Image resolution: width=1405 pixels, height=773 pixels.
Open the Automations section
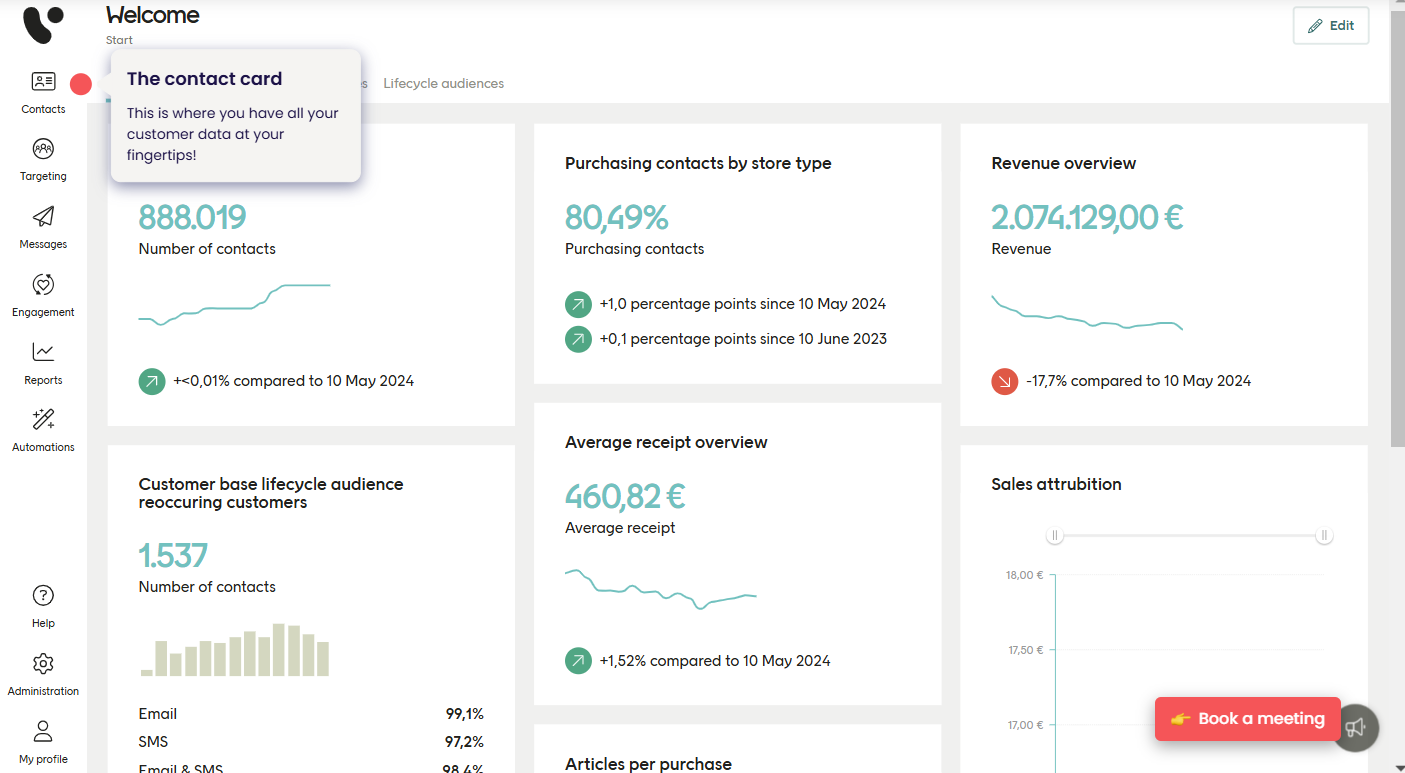[43, 428]
